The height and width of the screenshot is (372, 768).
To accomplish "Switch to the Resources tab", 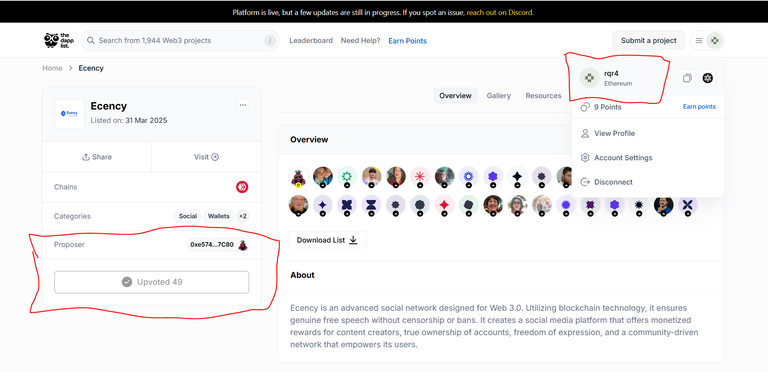I will (x=543, y=95).
